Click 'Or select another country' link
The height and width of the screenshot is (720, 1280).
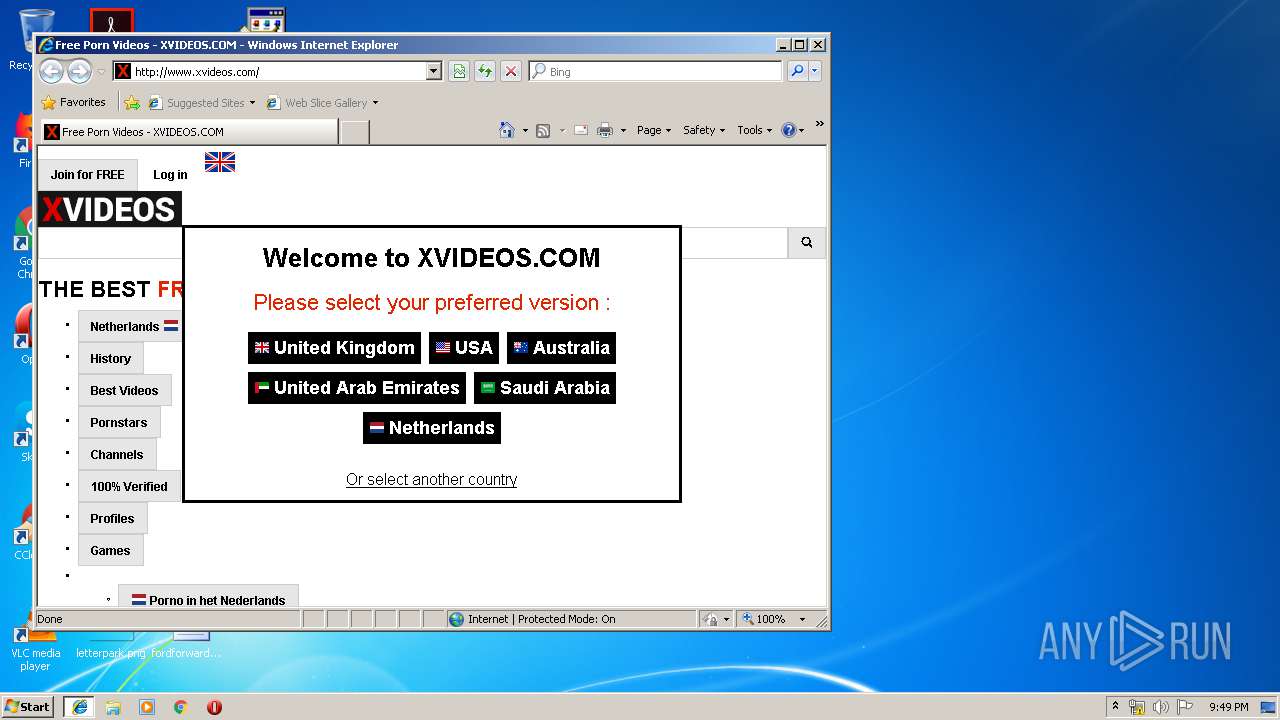tap(431, 480)
